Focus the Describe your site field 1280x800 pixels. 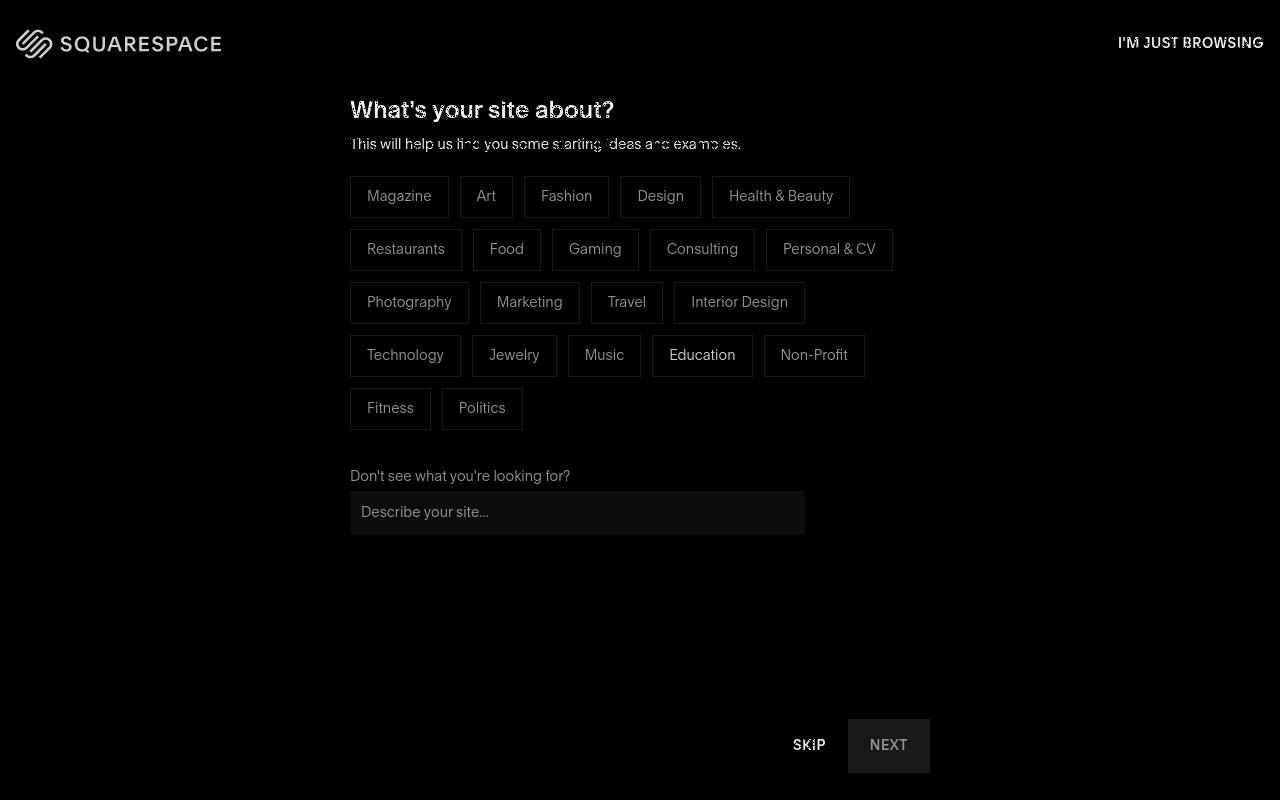click(577, 513)
